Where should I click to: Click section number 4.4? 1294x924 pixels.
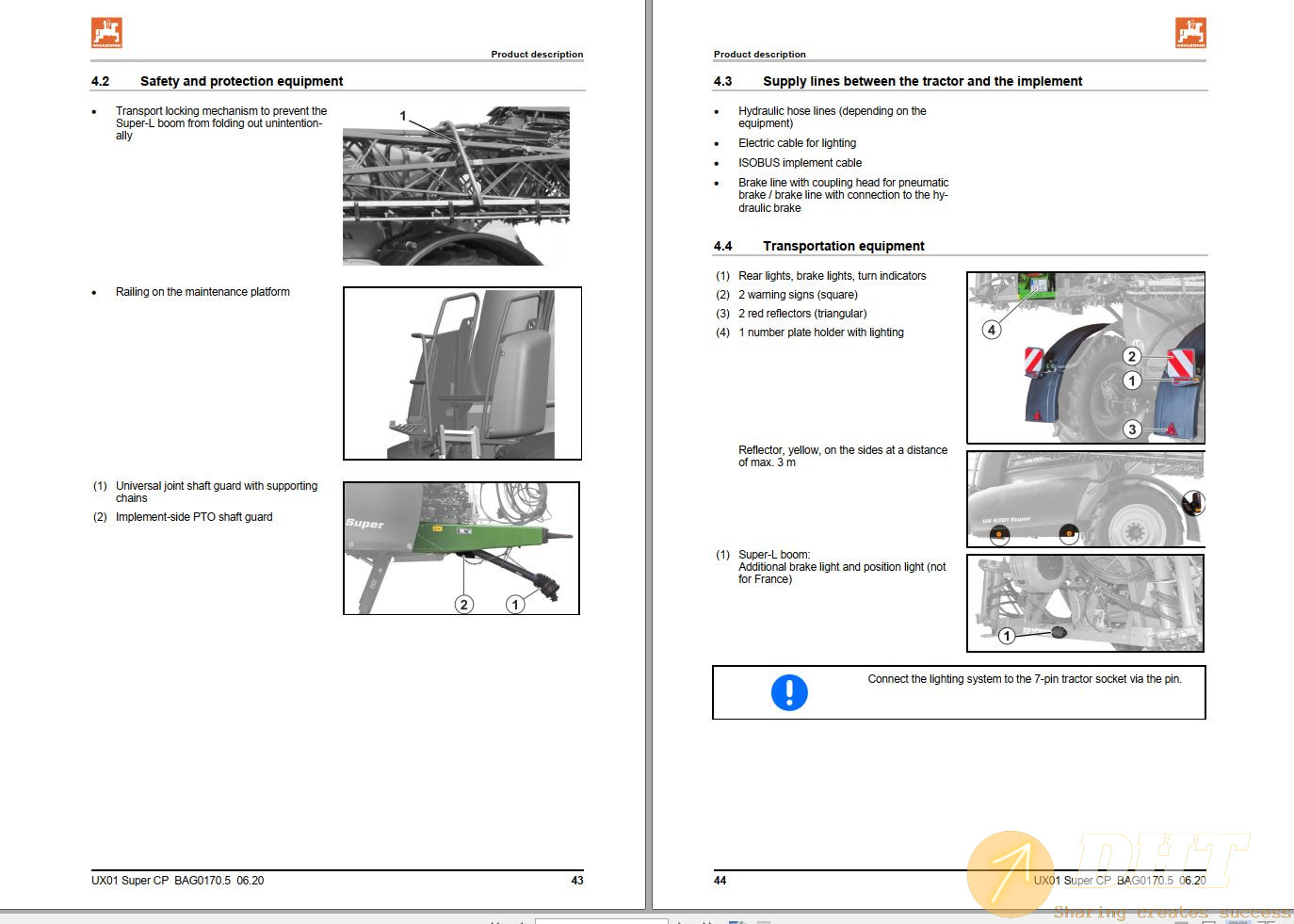(x=722, y=246)
